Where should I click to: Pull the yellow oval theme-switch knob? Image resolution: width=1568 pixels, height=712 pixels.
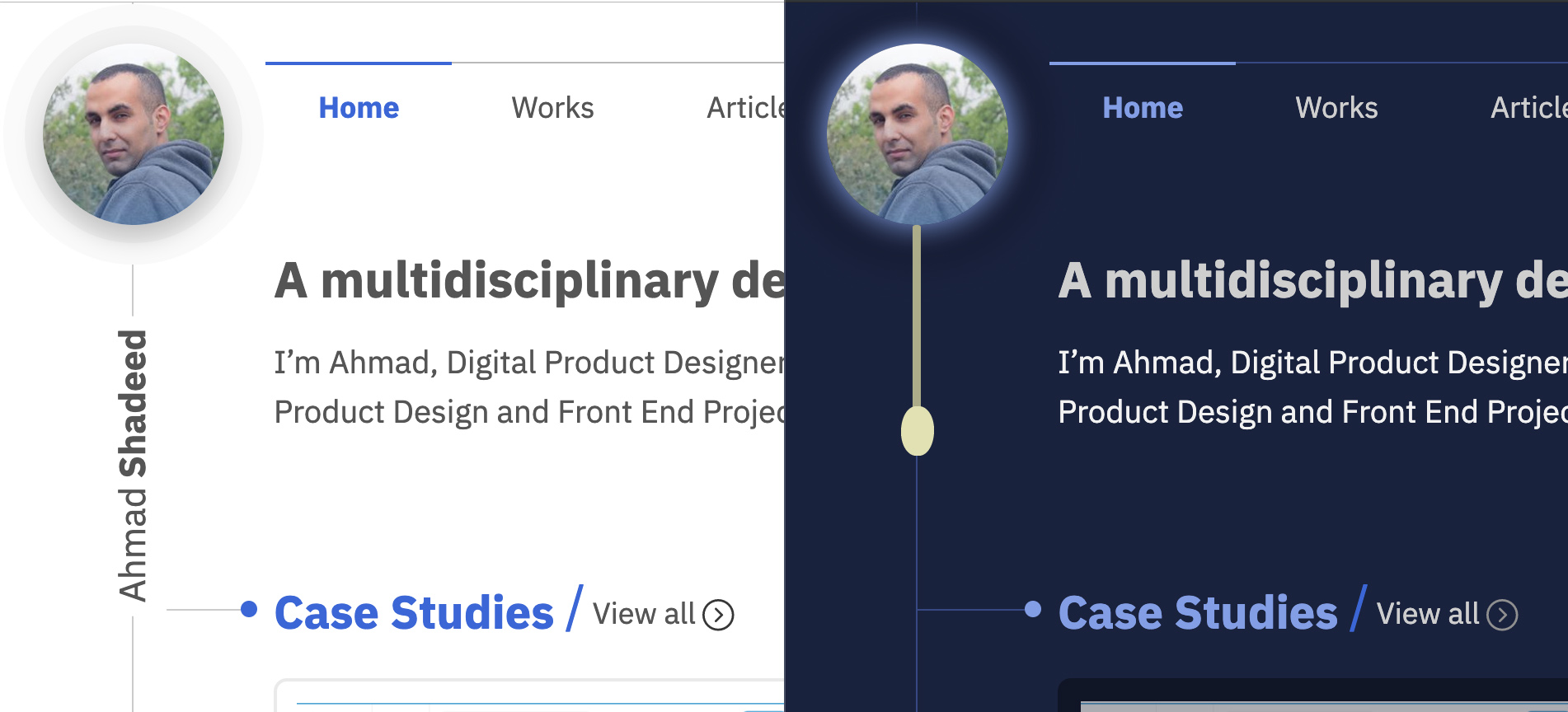(917, 430)
